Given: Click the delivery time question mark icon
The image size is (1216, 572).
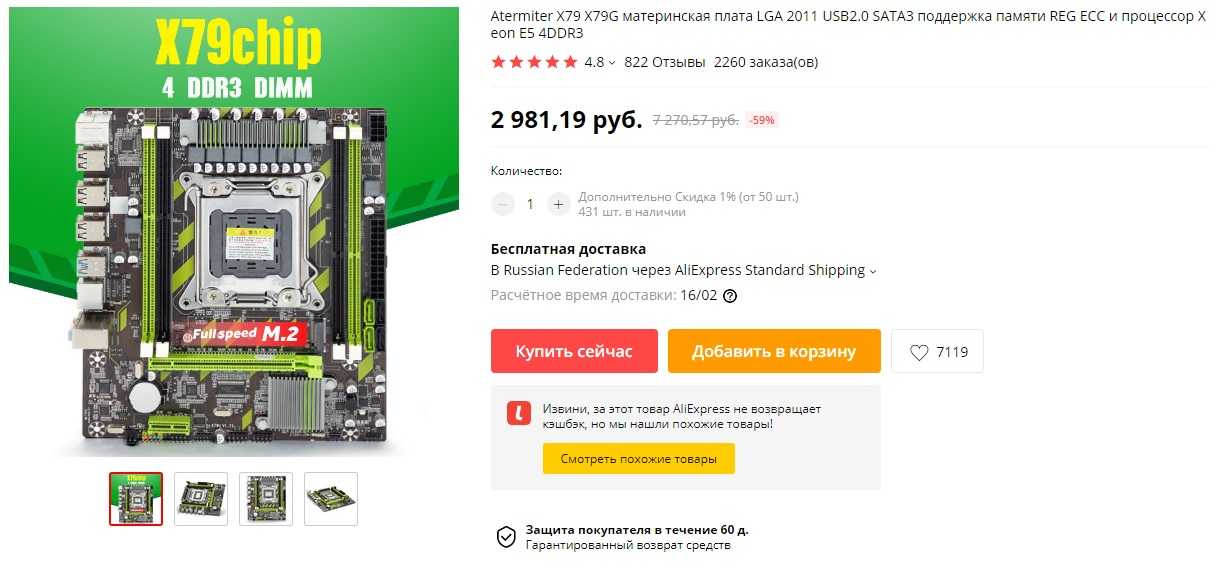Looking at the screenshot, I should click(x=730, y=296).
